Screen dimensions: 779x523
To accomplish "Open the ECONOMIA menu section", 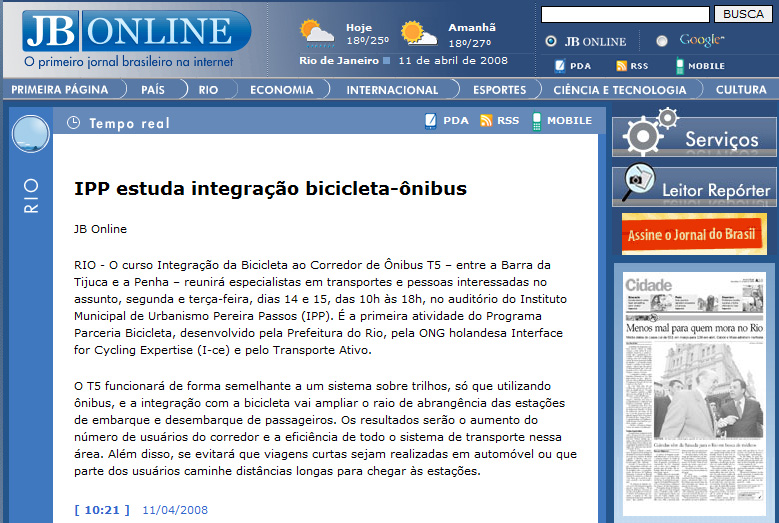I will pos(281,90).
